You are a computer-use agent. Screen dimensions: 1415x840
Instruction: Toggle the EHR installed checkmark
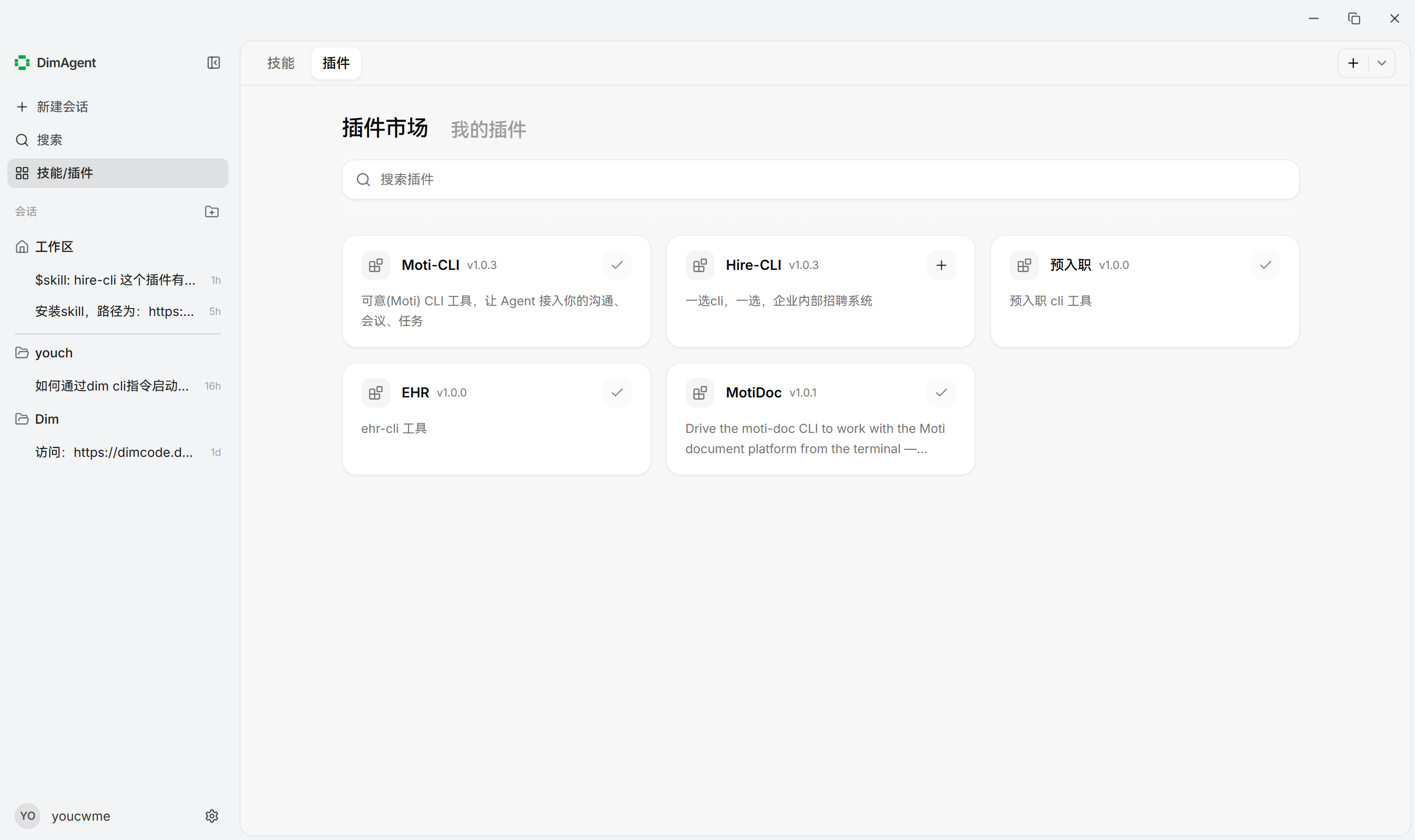(617, 392)
